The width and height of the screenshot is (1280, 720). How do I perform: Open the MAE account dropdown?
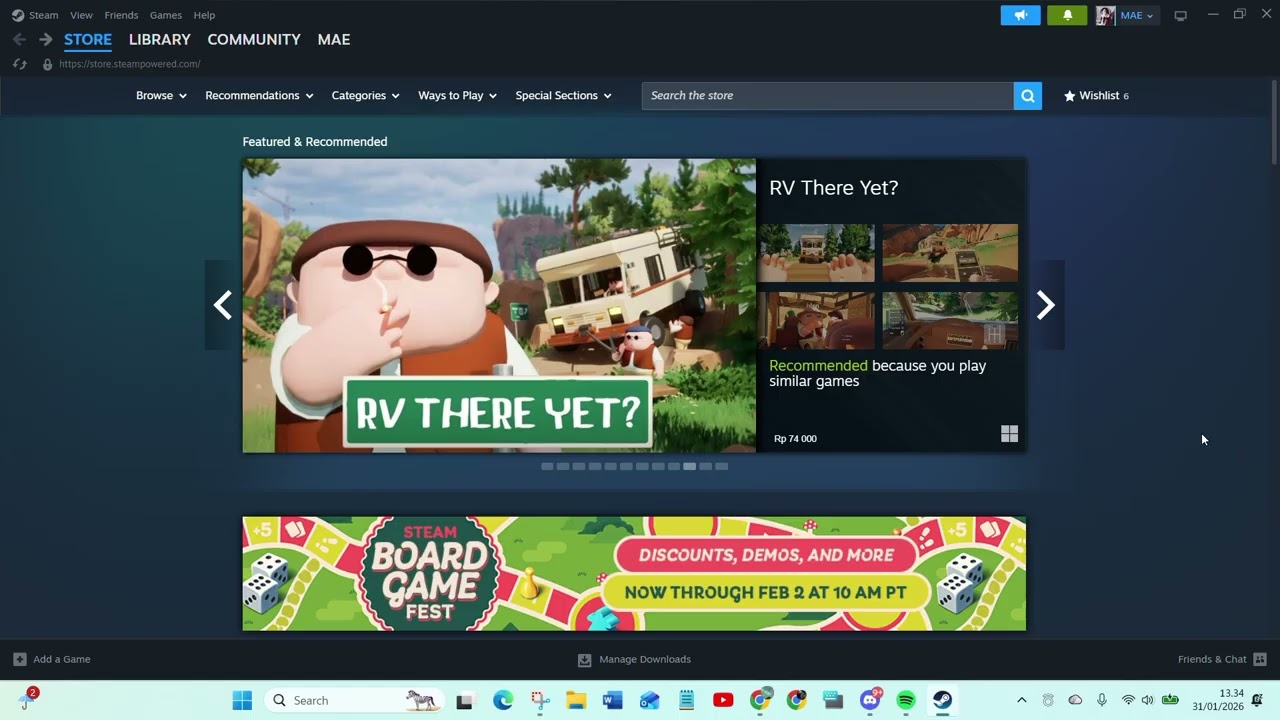click(1137, 15)
